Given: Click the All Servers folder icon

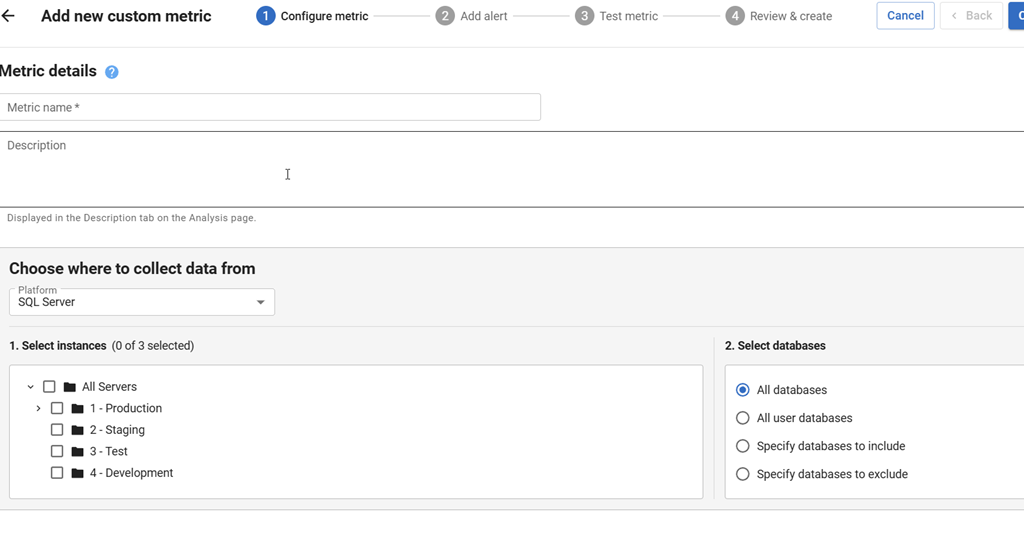Looking at the screenshot, I should (x=70, y=387).
